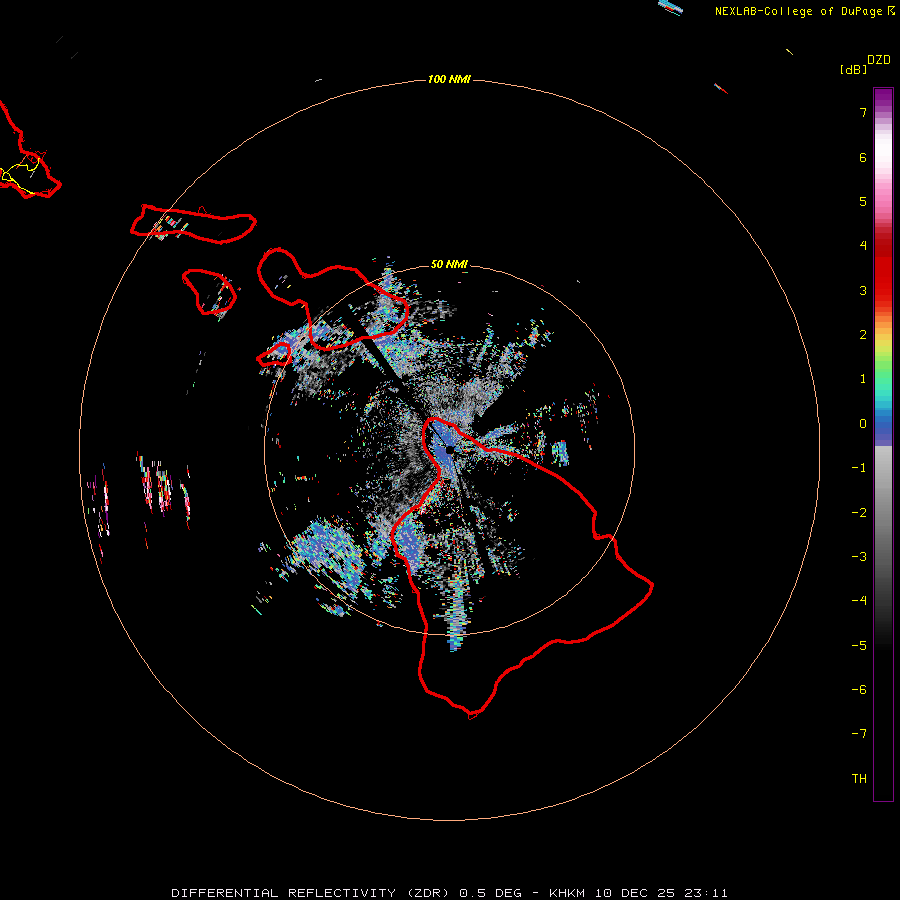Click the 50 NMI range ring label
This screenshot has width=900, height=900.
(449, 264)
